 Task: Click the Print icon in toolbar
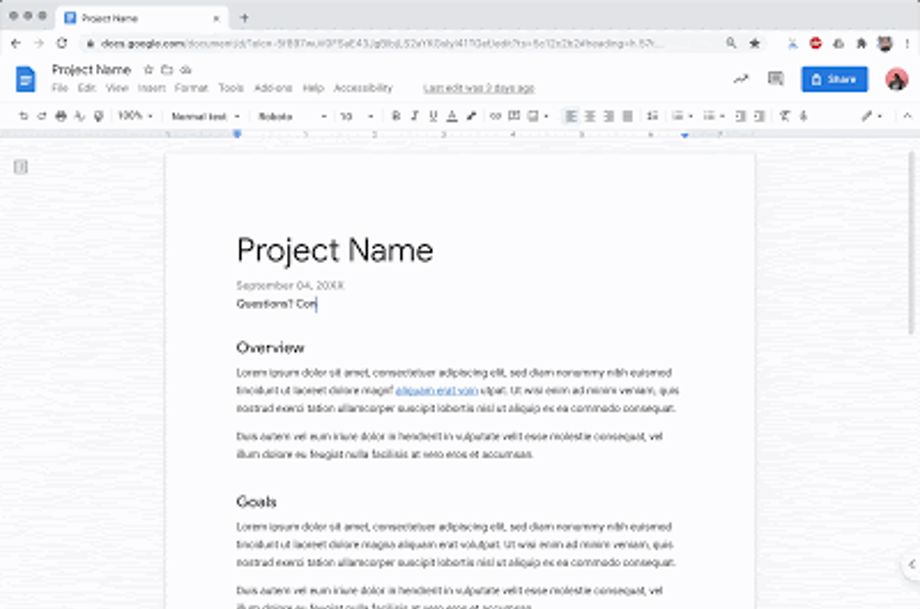pyautogui.click(x=61, y=116)
